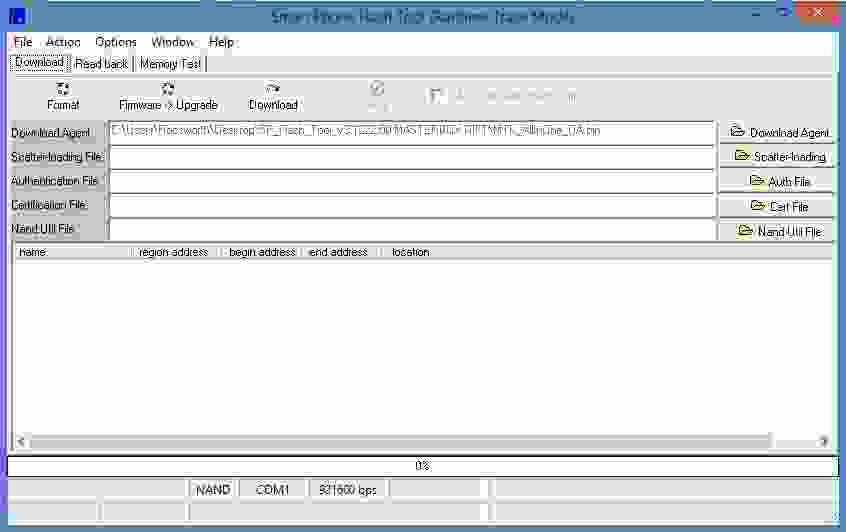Click the "Scatter-loading File" field label

(x=57, y=156)
